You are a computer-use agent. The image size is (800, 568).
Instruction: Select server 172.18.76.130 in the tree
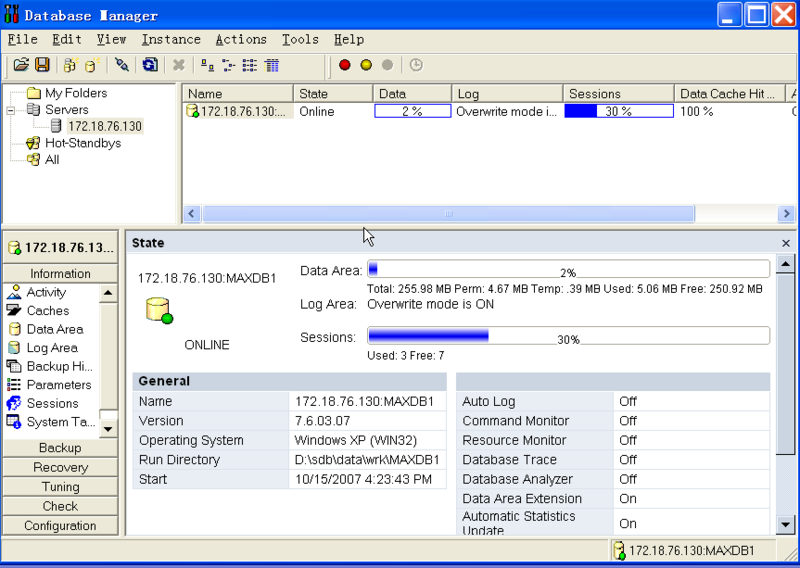tap(104, 126)
